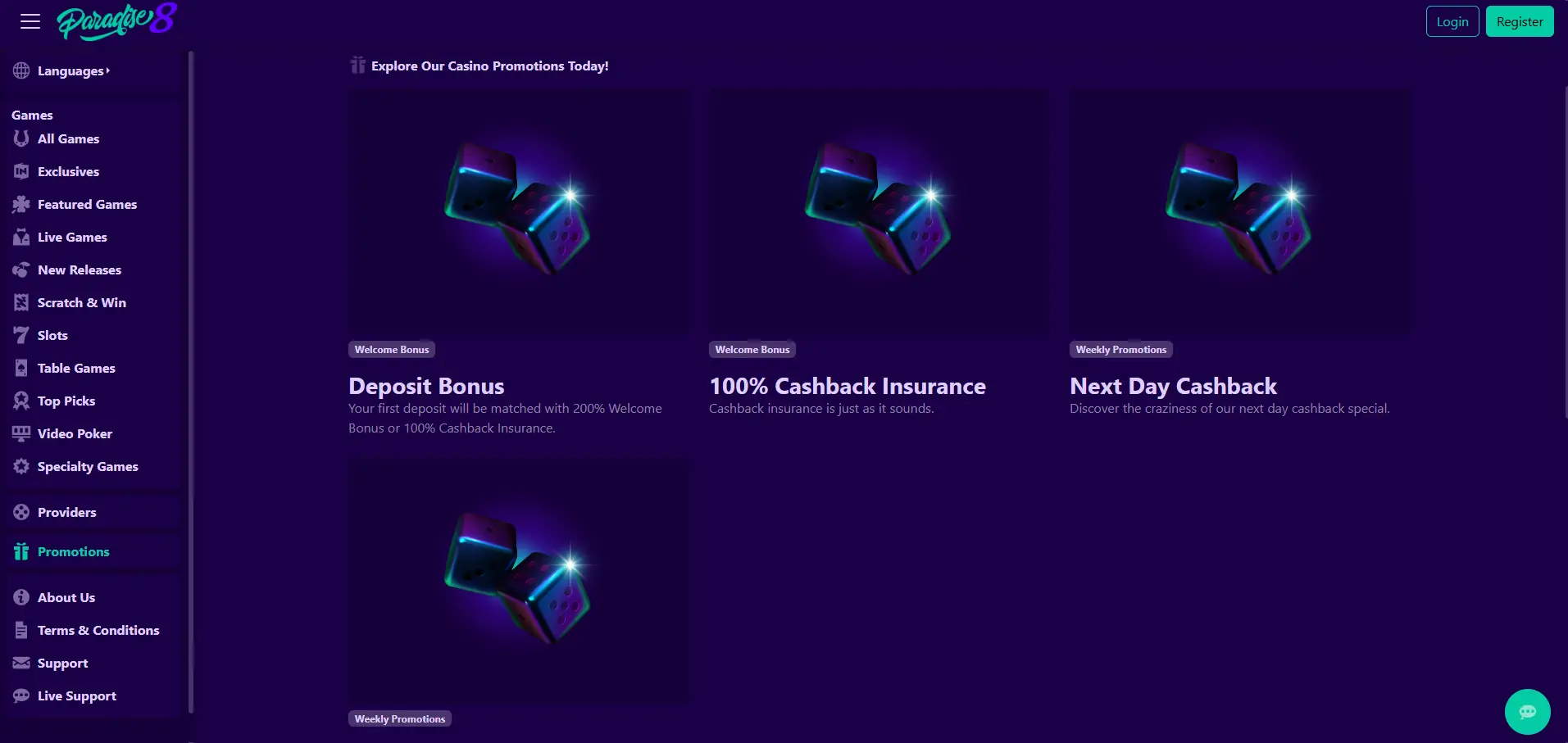Click the Slots seven icon
The height and width of the screenshot is (743, 1568).
[x=21, y=335]
